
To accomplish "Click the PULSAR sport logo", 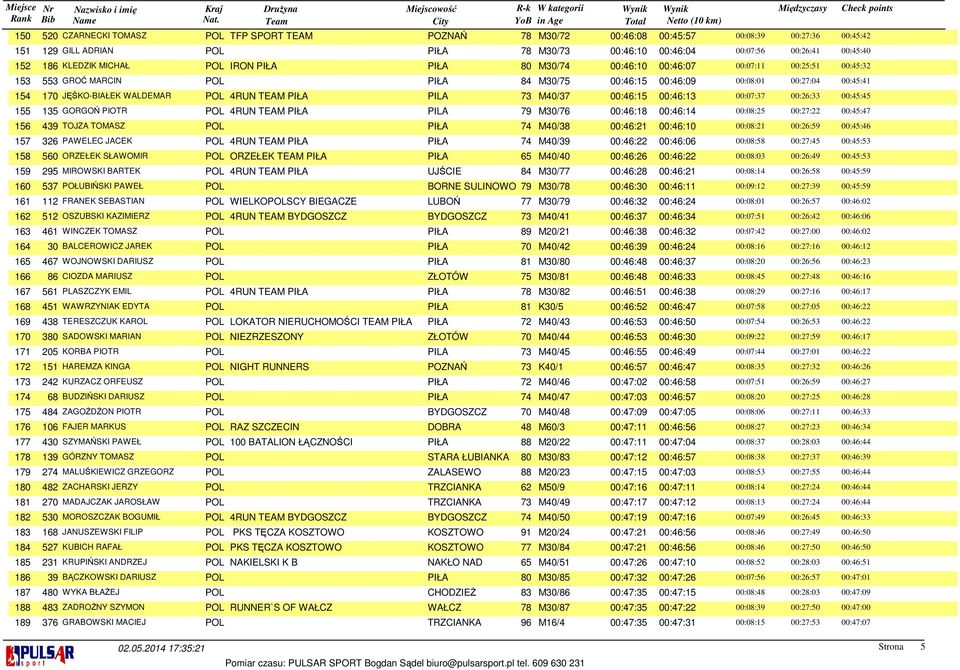I will [x=40, y=655].
